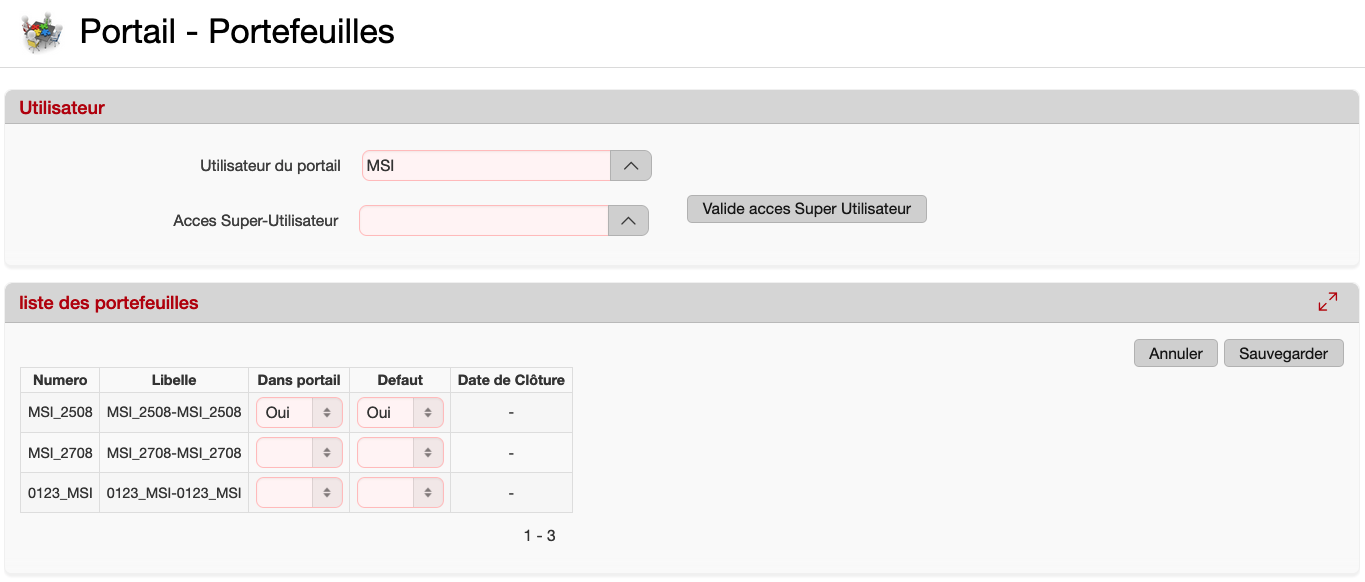Open the Utilisateur du portail dropdown arrow

pyautogui.click(x=631, y=166)
